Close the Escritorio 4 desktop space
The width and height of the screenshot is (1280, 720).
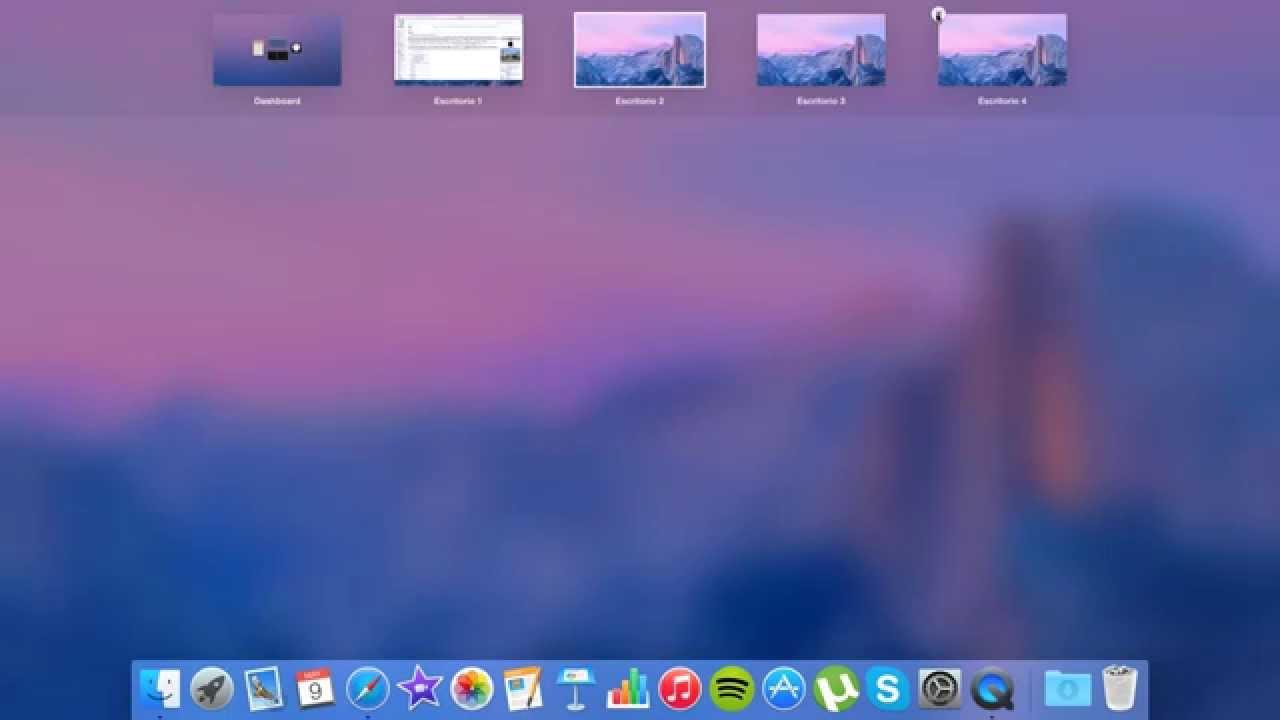[938, 14]
